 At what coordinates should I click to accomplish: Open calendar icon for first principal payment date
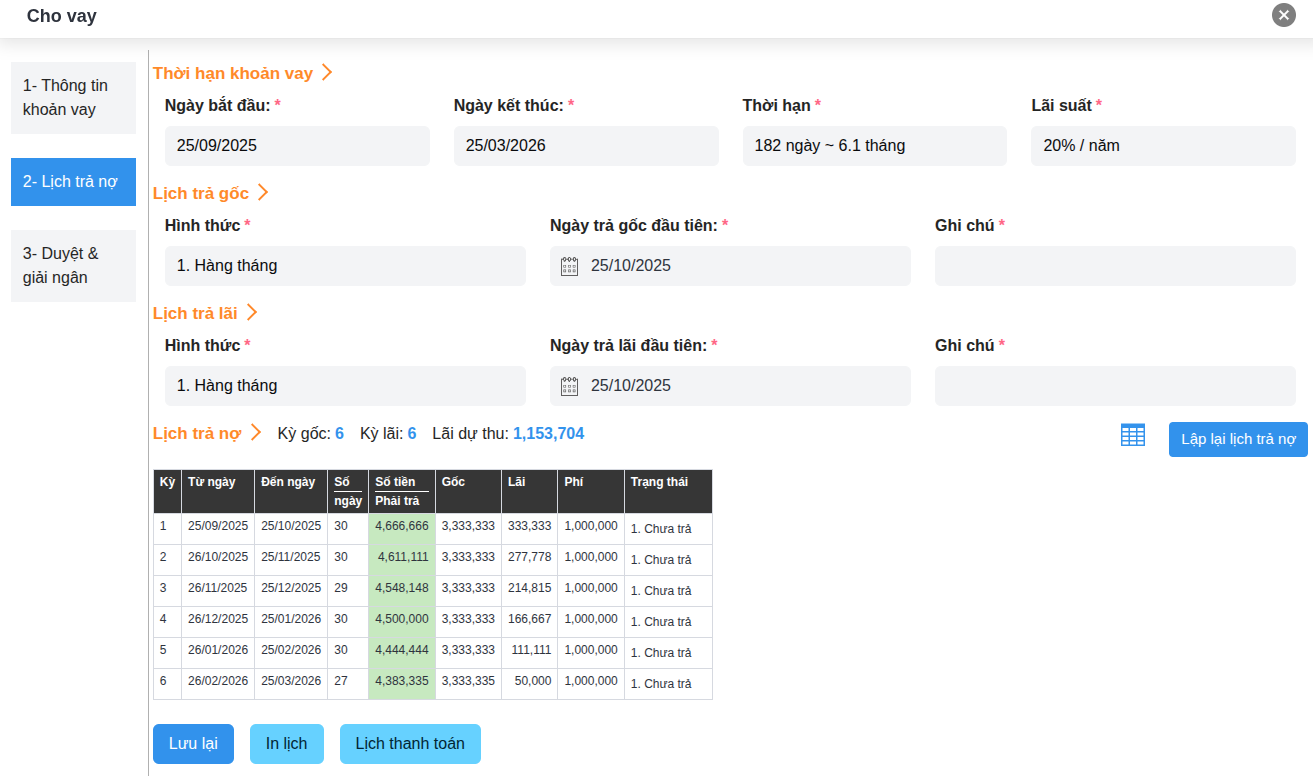click(569, 266)
